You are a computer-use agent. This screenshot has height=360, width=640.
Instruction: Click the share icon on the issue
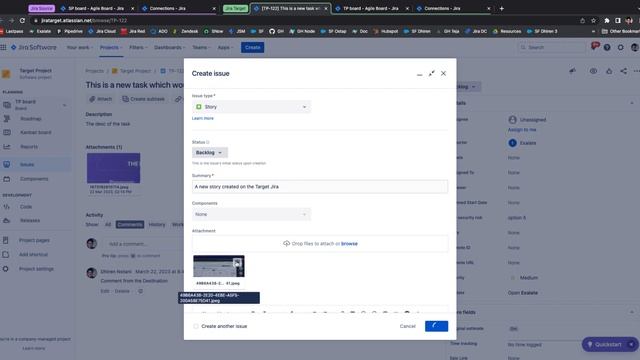tap(623, 71)
